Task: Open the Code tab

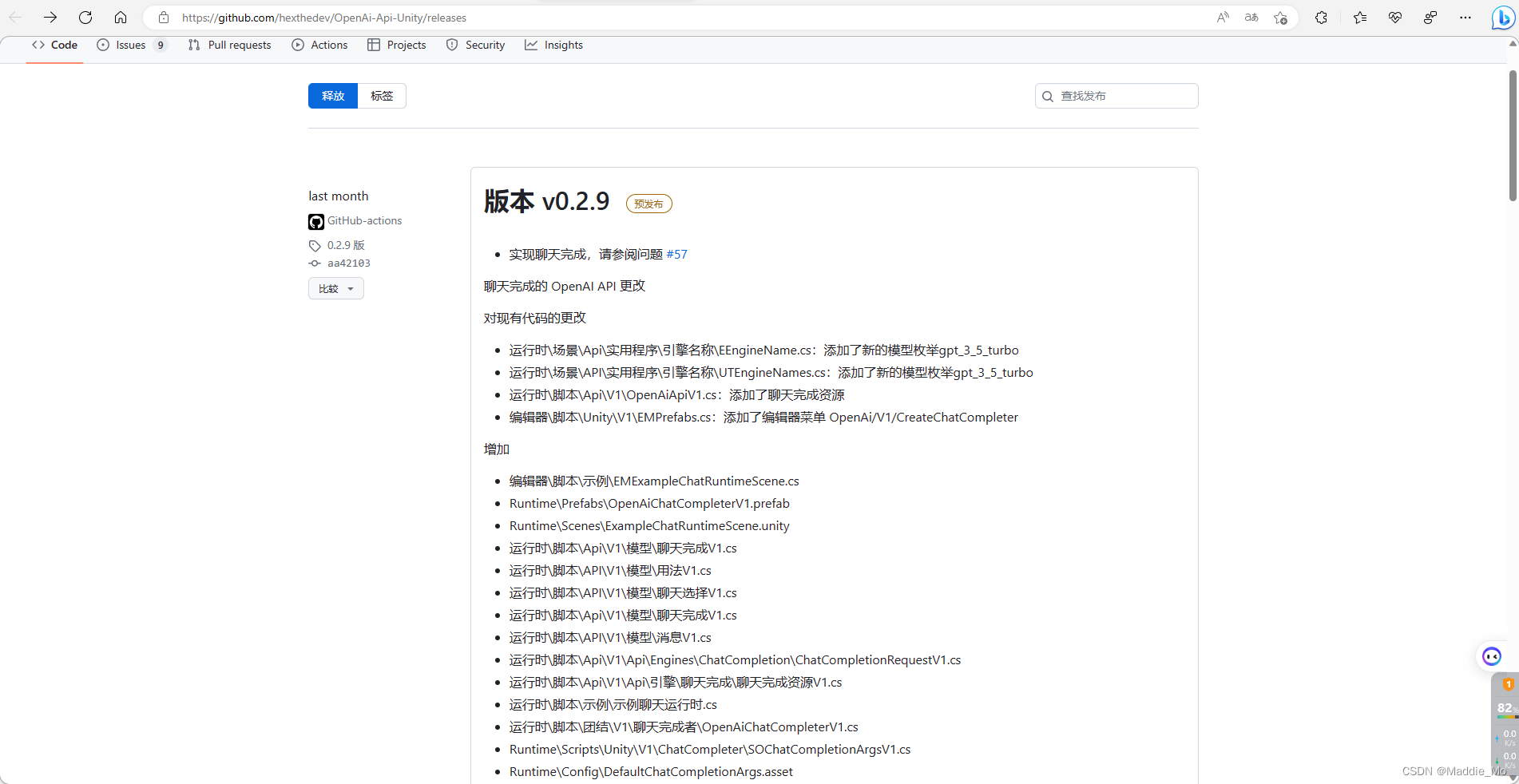Action: (55, 46)
